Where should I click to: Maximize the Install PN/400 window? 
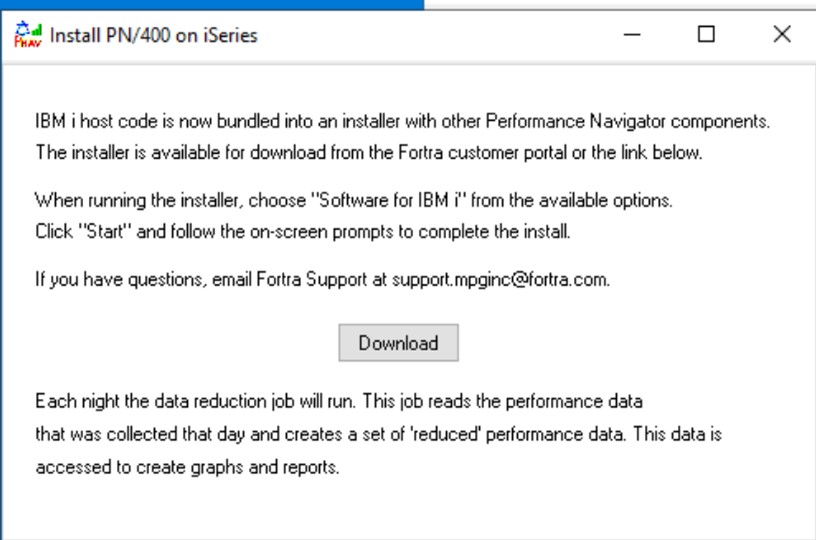(x=706, y=35)
